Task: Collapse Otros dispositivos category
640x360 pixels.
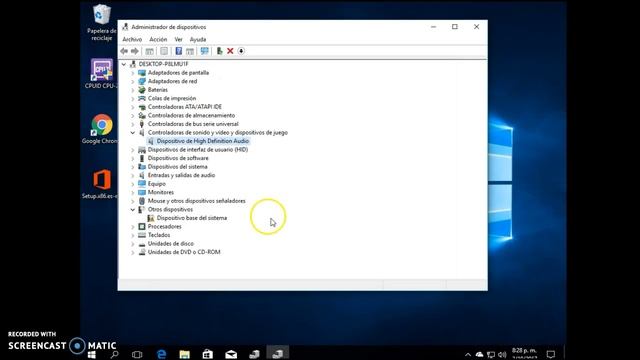Action: tap(133, 209)
